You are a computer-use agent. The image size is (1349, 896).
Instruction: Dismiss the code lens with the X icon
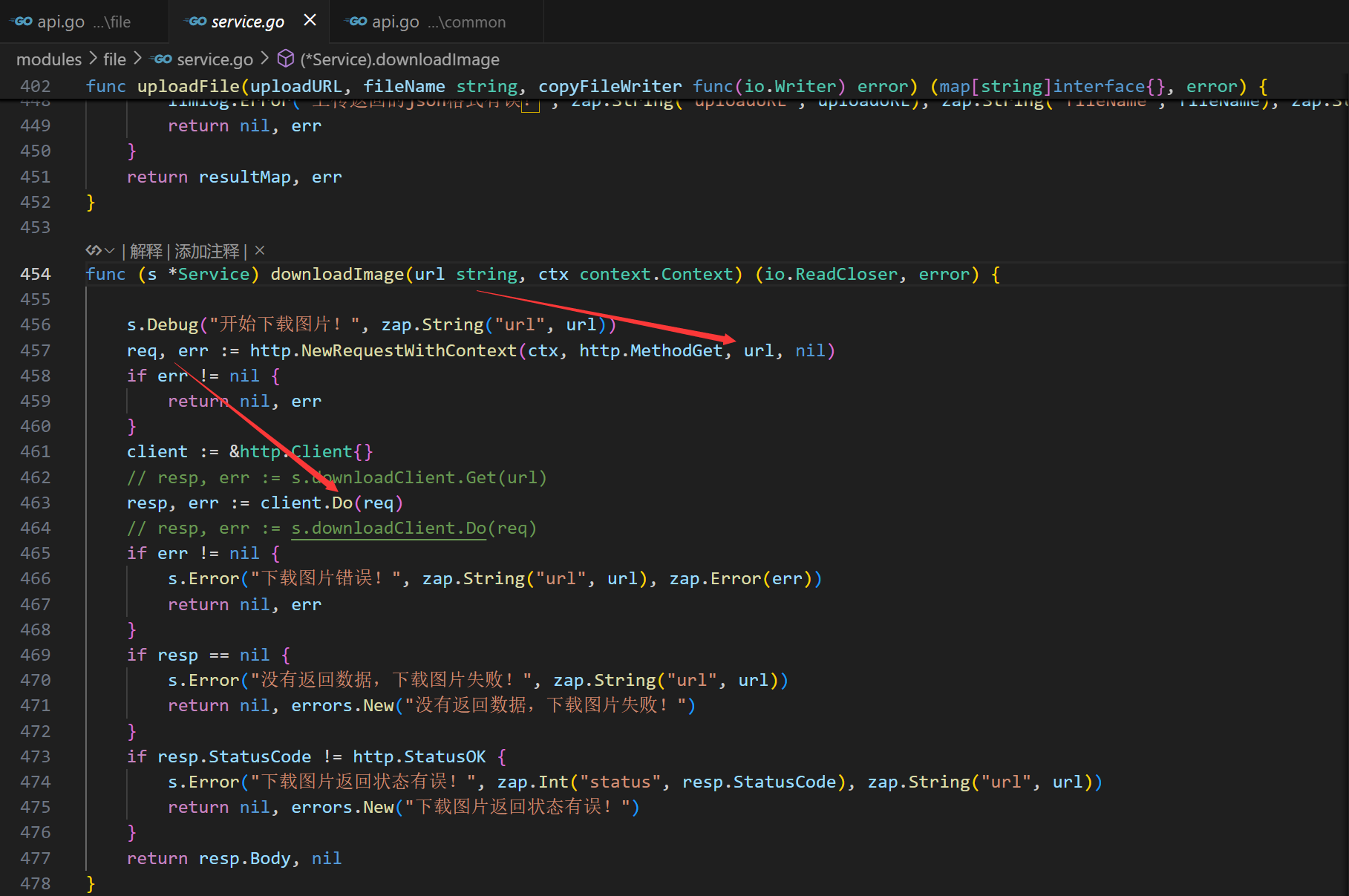(x=260, y=251)
